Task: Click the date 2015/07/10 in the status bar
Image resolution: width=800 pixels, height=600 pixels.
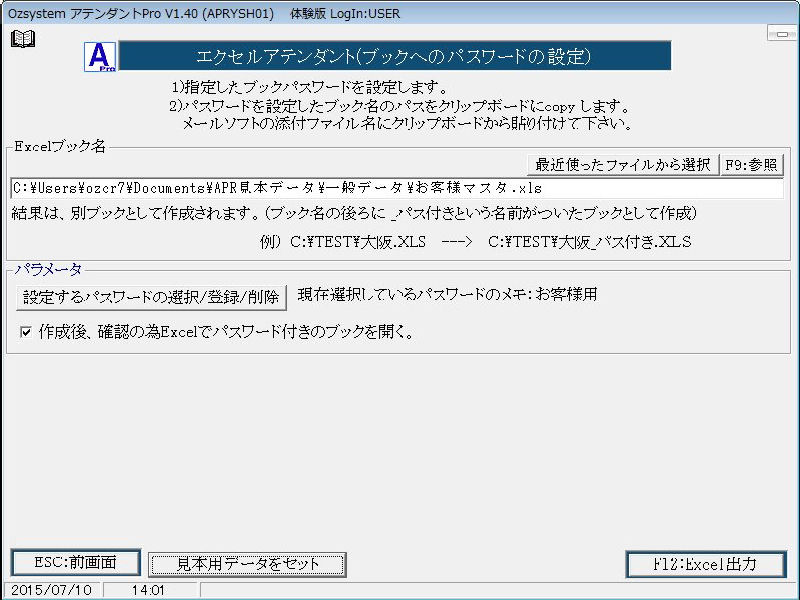Action: [x=52, y=590]
